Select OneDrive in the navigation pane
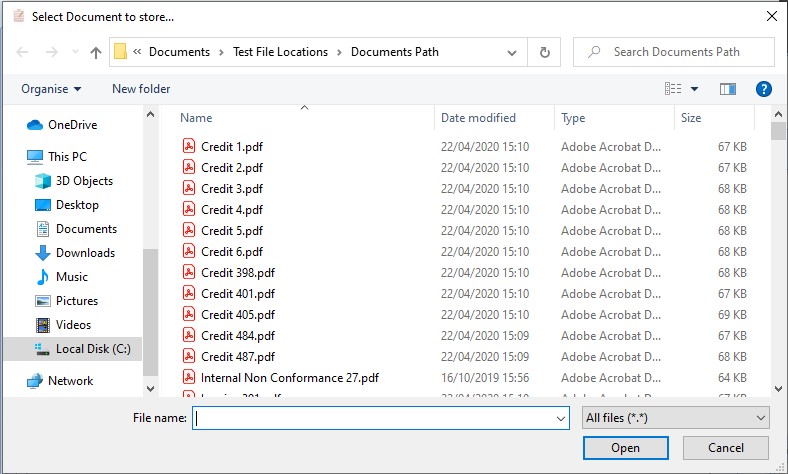Image resolution: width=788 pixels, height=474 pixels. pyautogui.click(x=72, y=125)
